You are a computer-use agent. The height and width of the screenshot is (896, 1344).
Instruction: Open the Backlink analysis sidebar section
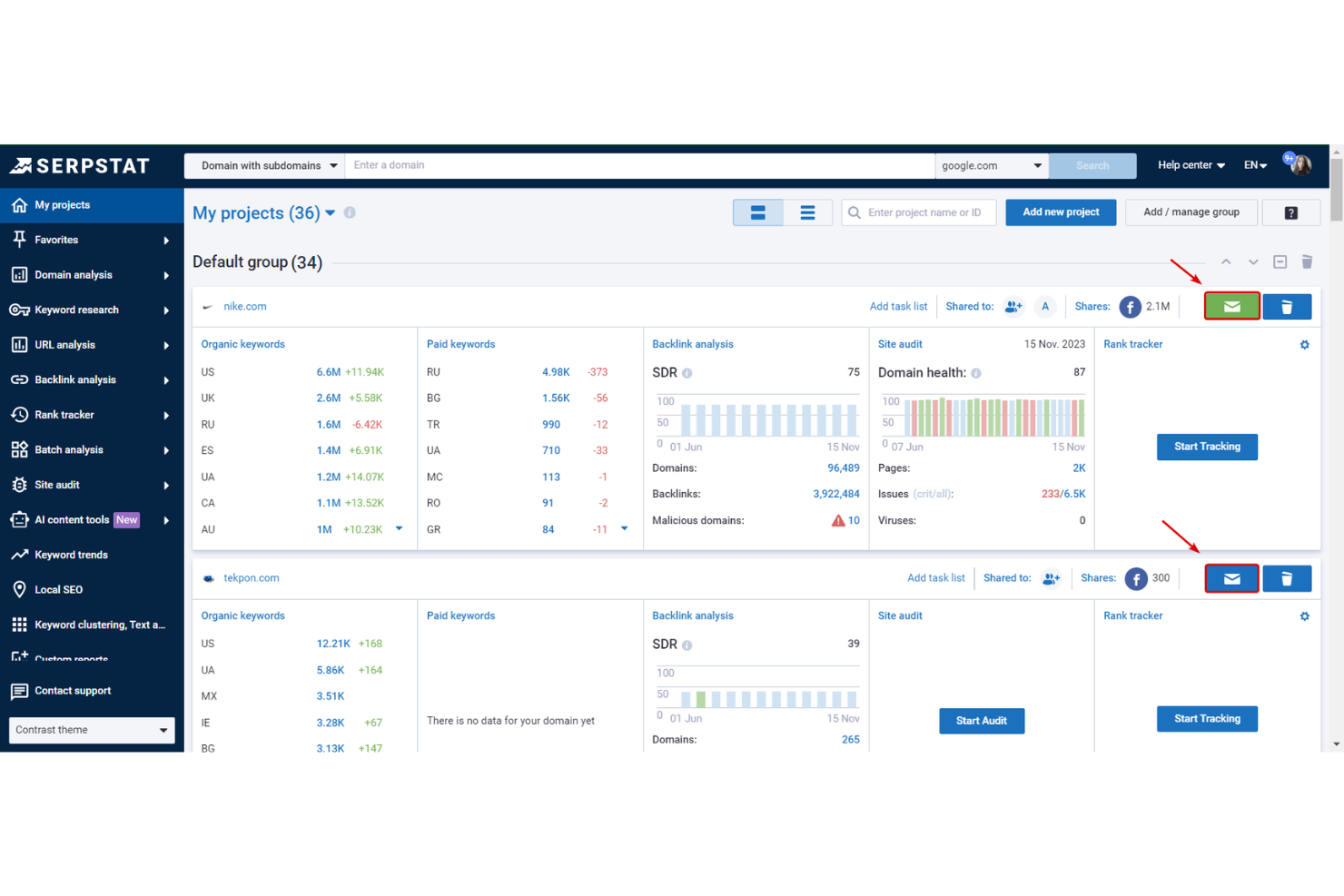[x=75, y=379]
